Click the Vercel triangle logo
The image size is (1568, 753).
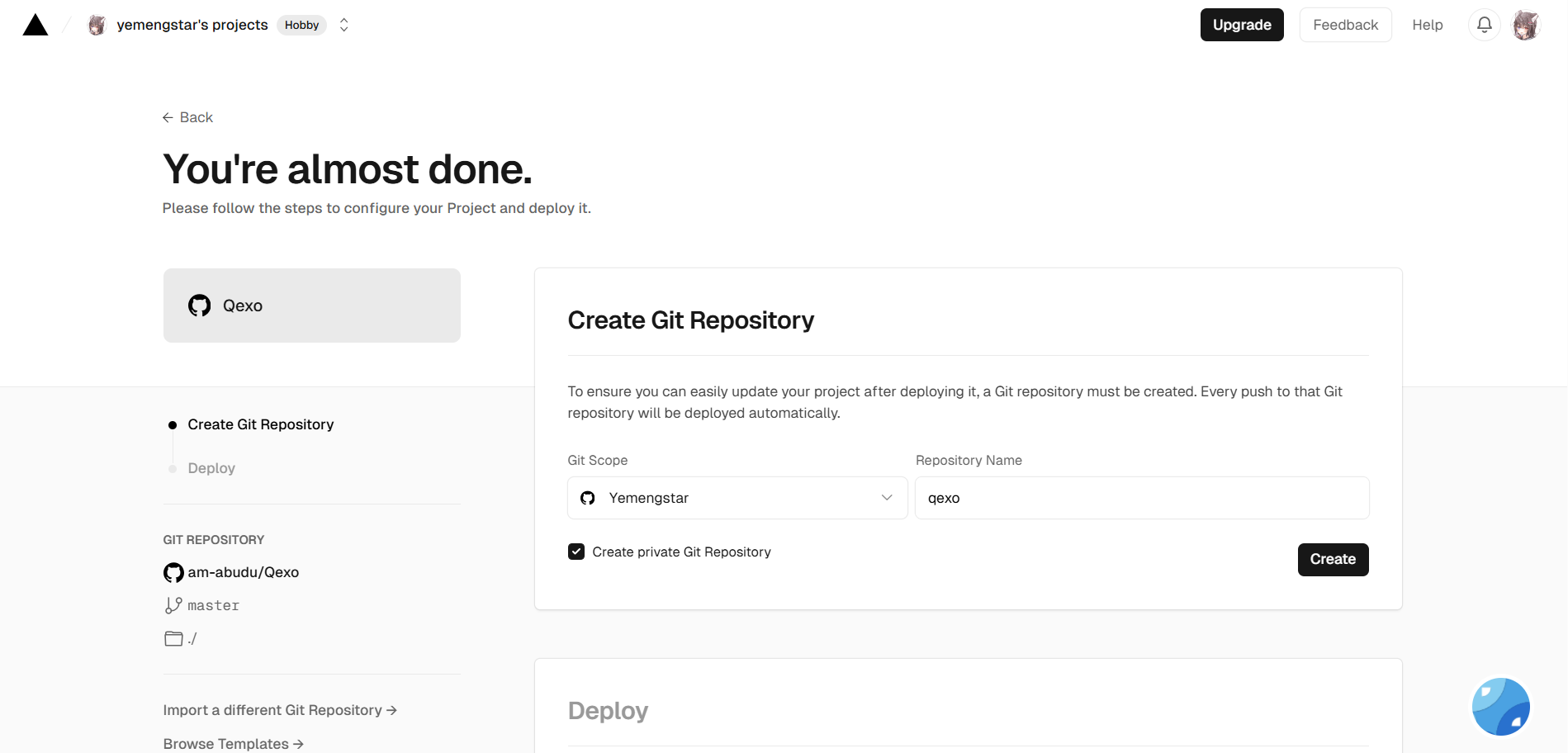[36, 26]
